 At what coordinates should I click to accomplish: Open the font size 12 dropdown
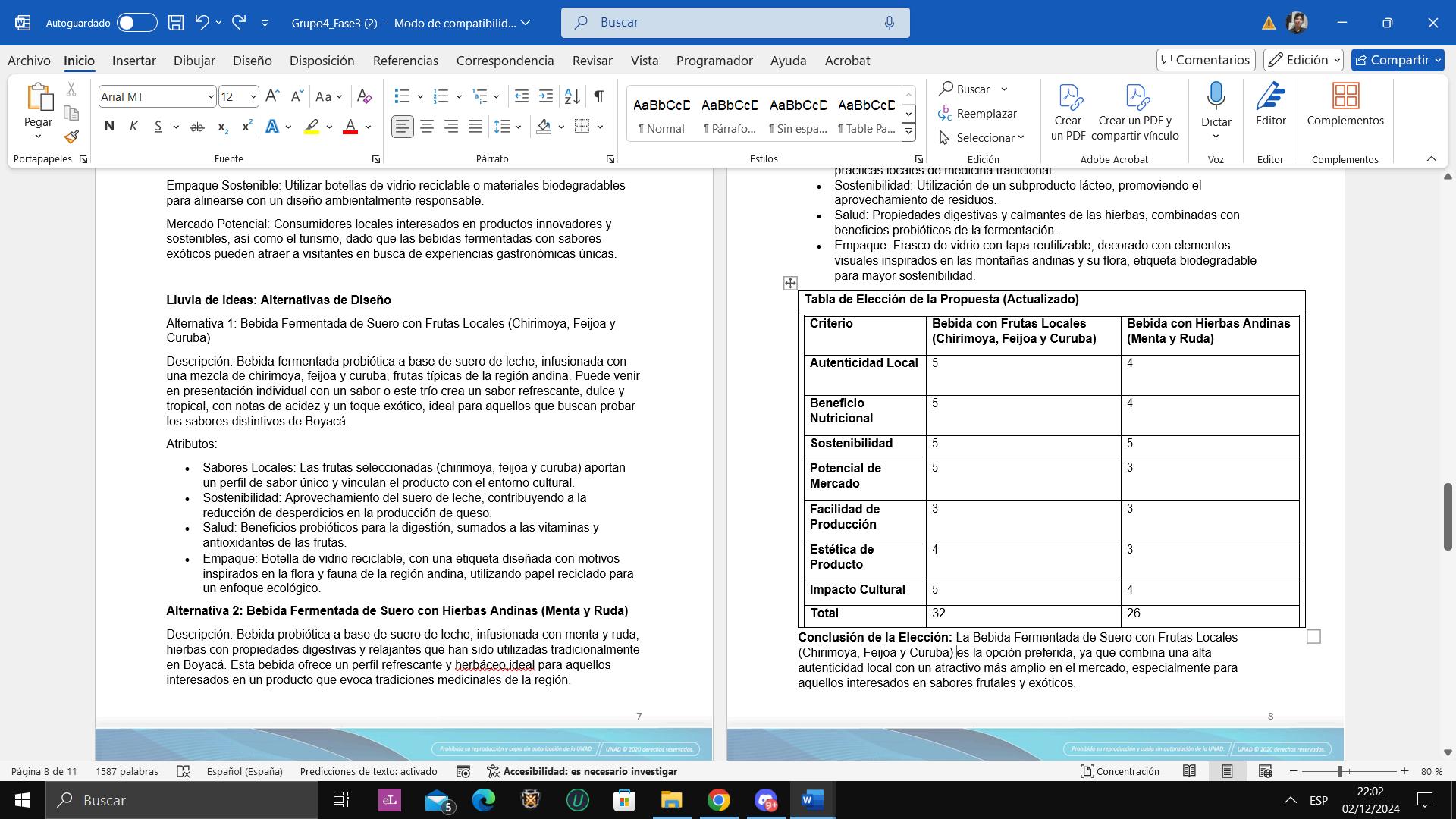(253, 97)
